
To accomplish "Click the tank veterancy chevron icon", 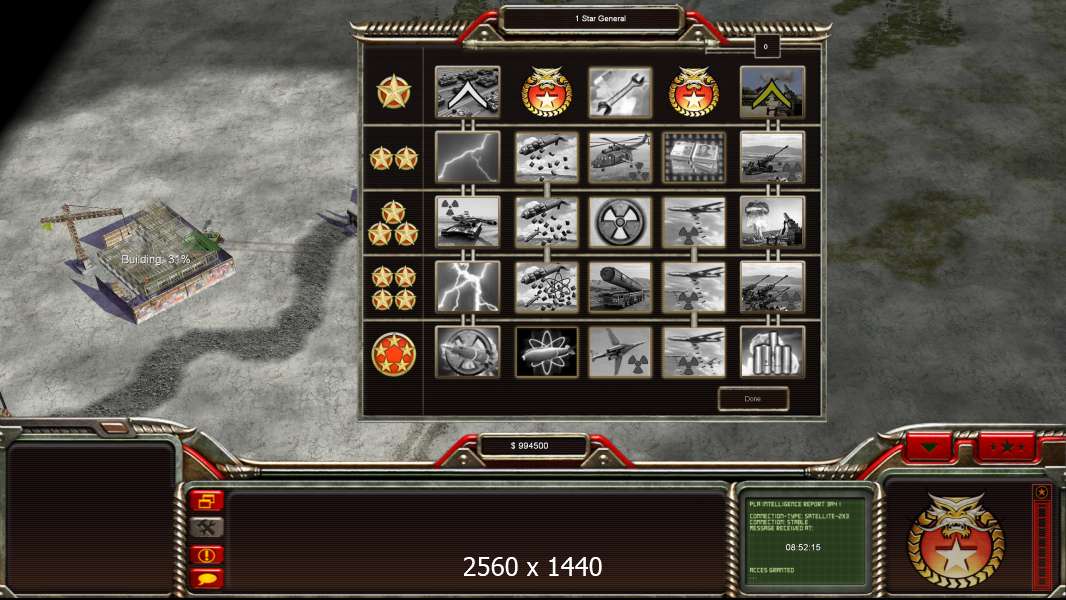I will pyautogui.click(x=467, y=92).
